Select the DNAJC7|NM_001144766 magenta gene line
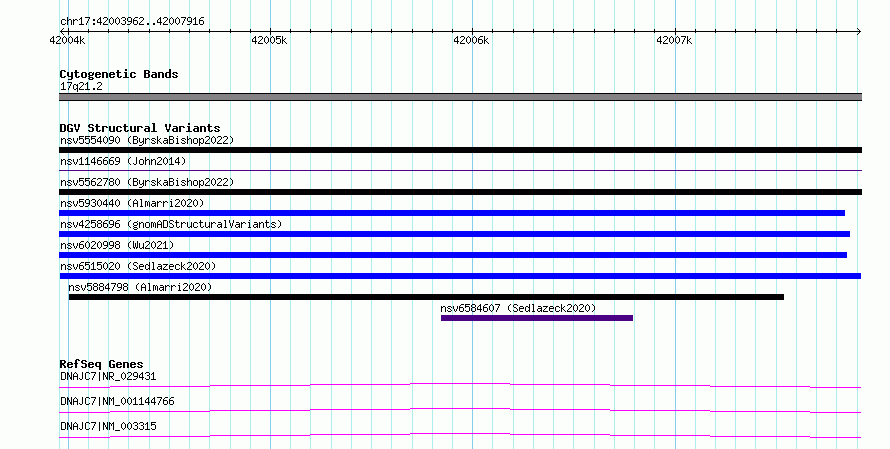 [x=460, y=411]
